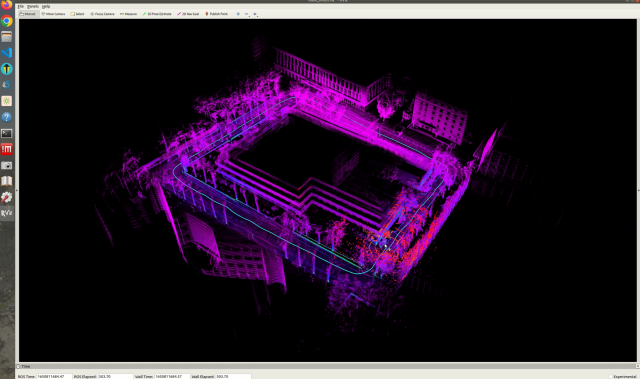Open the Help menu
This screenshot has height=379, width=640.
pyautogui.click(x=46, y=7)
